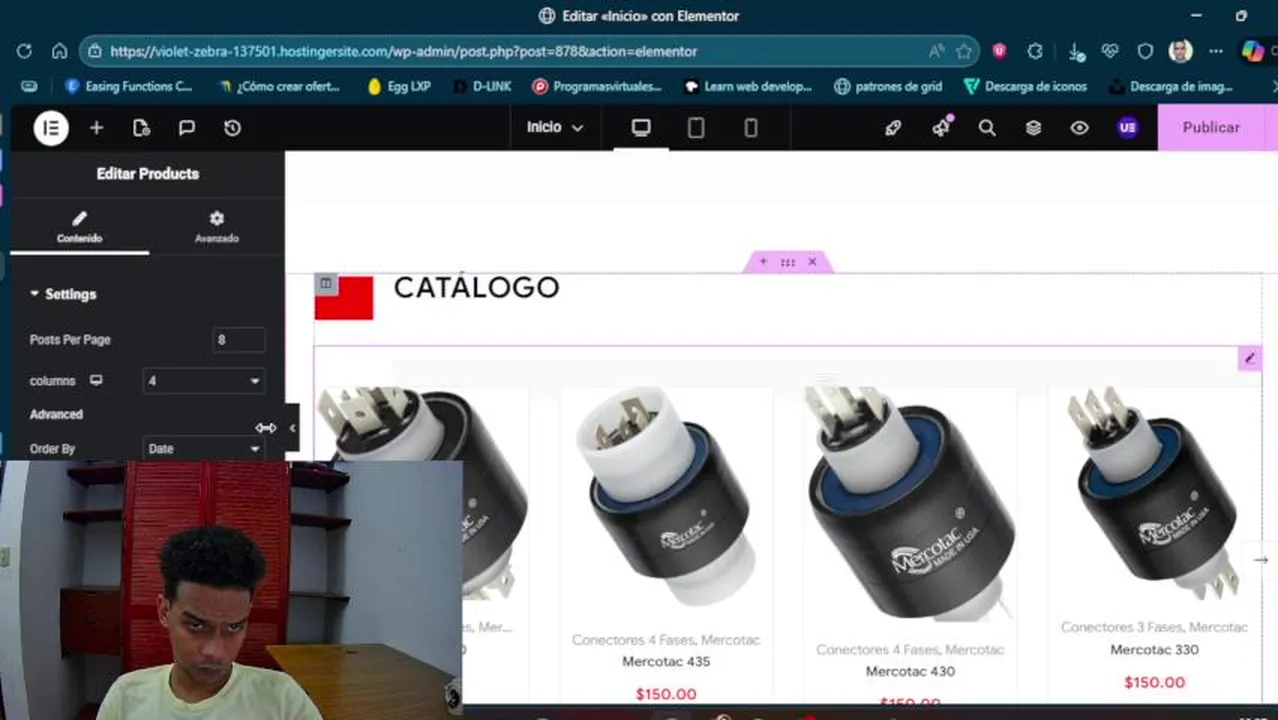Edit Products widget with the pencil handle
Viewport: 1278px width, 720px height.
(1249, 358)
